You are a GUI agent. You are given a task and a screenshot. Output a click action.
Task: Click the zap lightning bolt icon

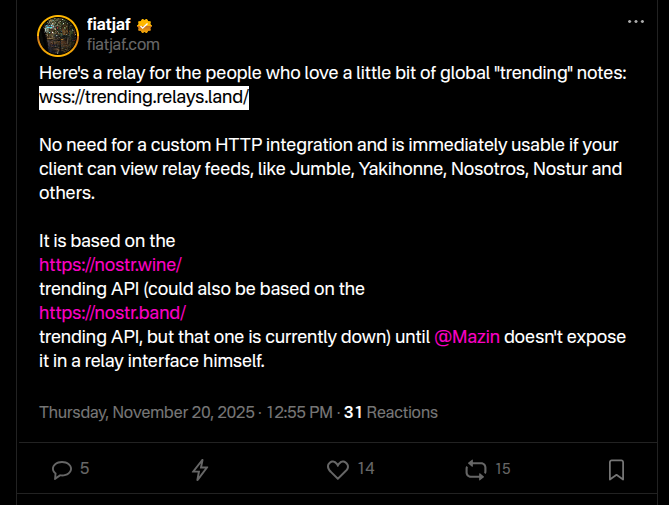coord(200,469)
